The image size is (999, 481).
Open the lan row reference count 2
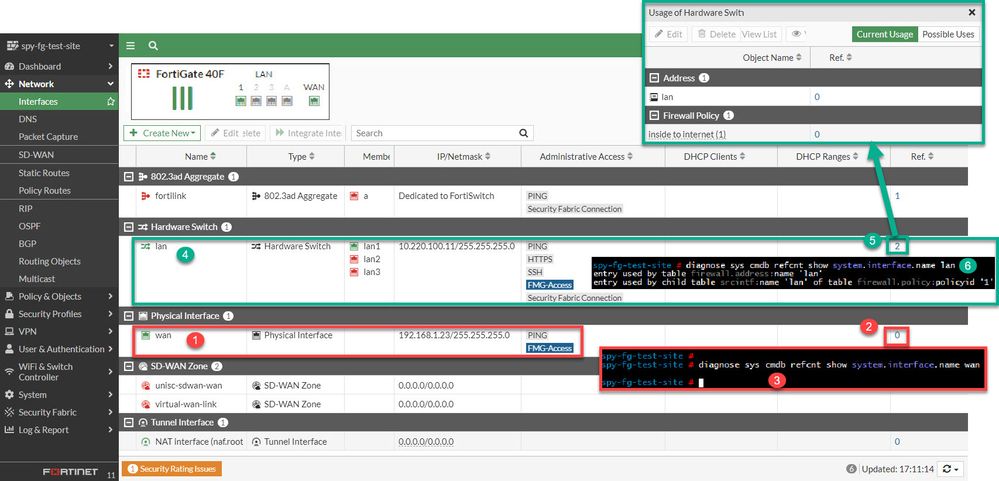[896, 245]
